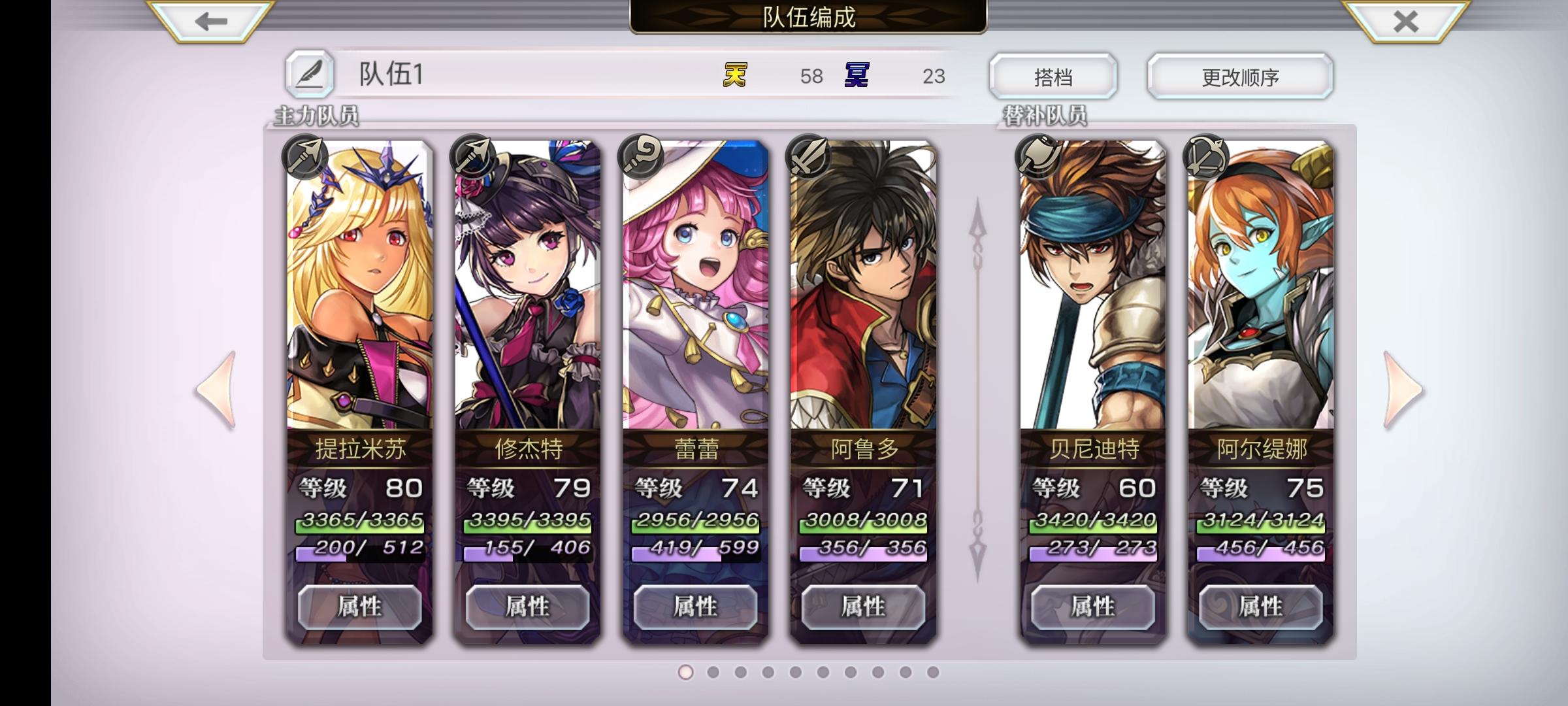
Task: Click the bow weapon icon on 阿尔缇娜
Action: coord(1206,156)
